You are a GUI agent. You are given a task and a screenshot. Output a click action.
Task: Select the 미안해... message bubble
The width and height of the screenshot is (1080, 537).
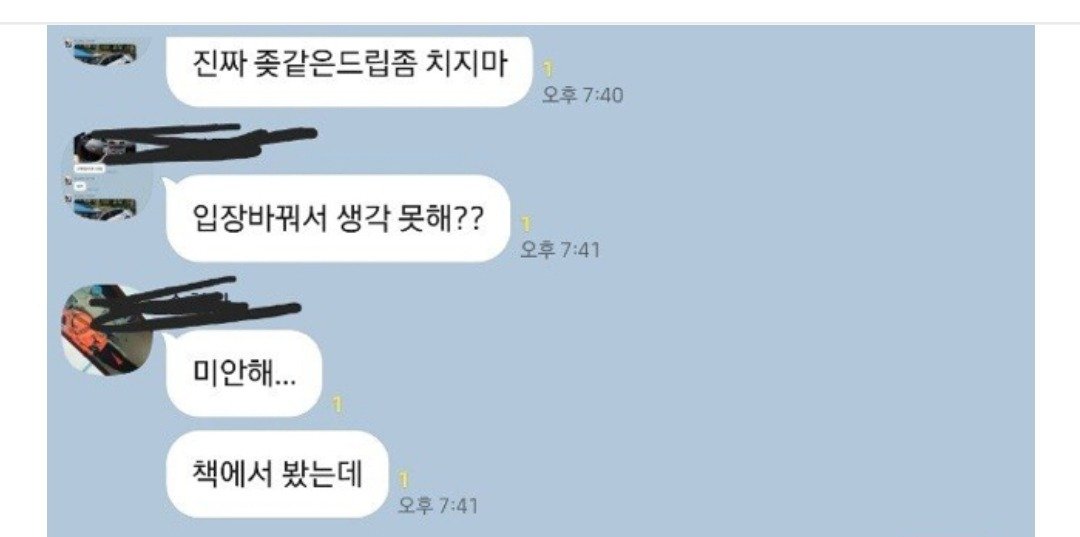(244, 373)
